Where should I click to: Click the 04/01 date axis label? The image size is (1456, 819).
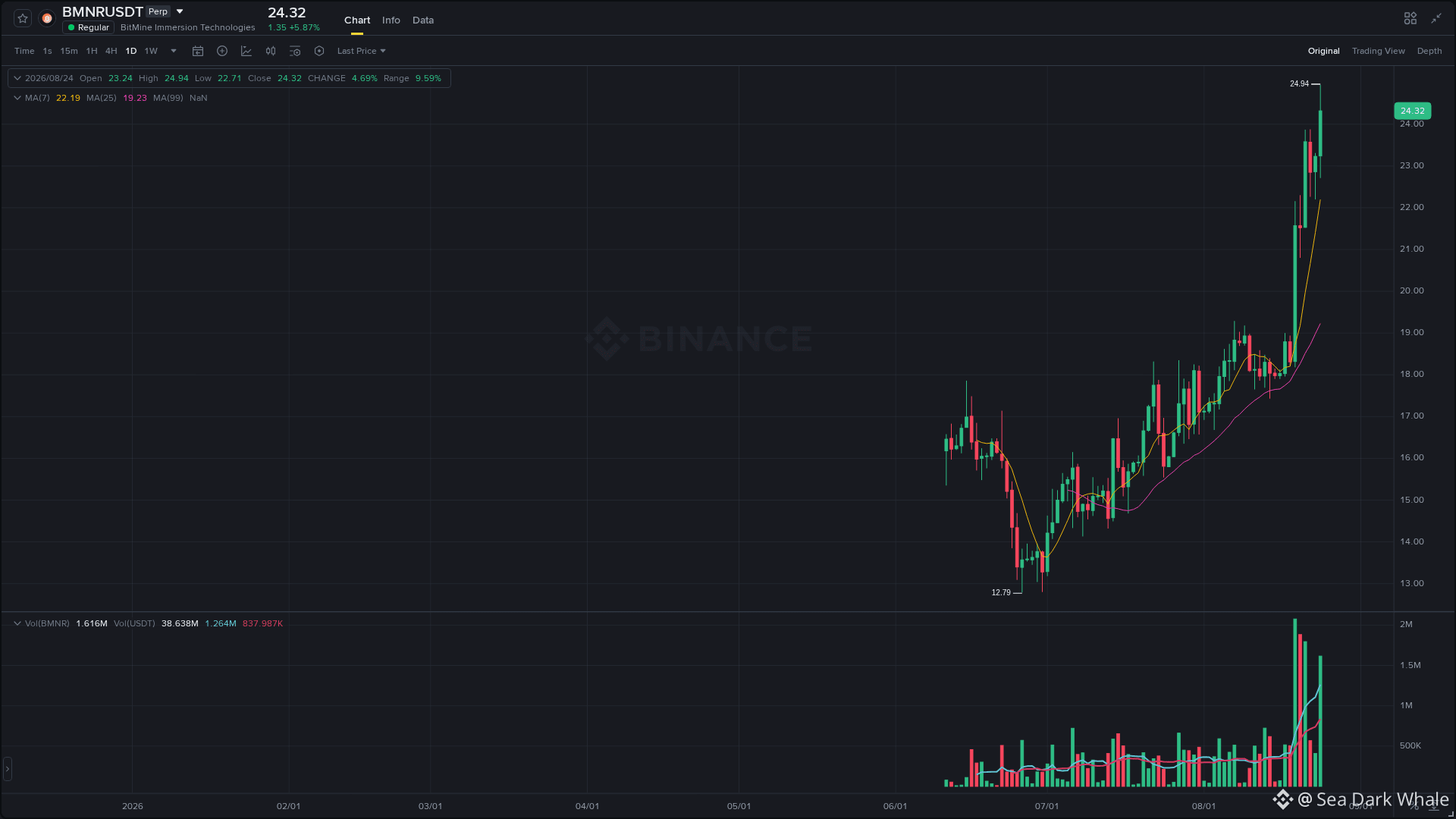point(587,806)
